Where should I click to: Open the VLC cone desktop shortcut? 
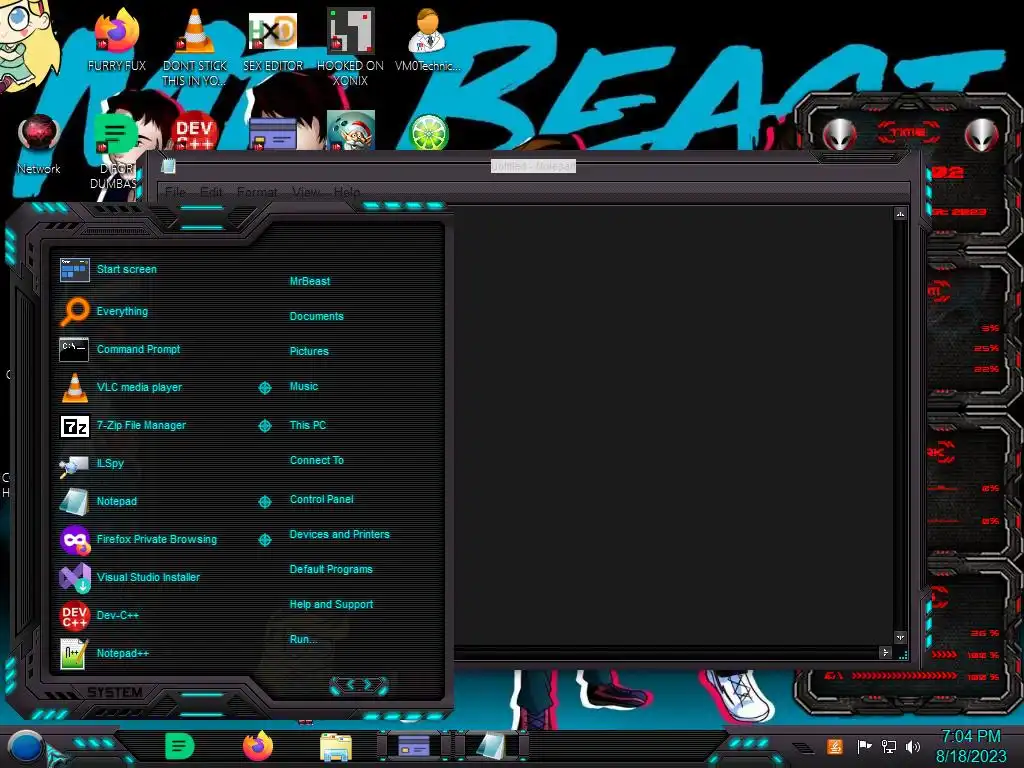coord(195,47)
